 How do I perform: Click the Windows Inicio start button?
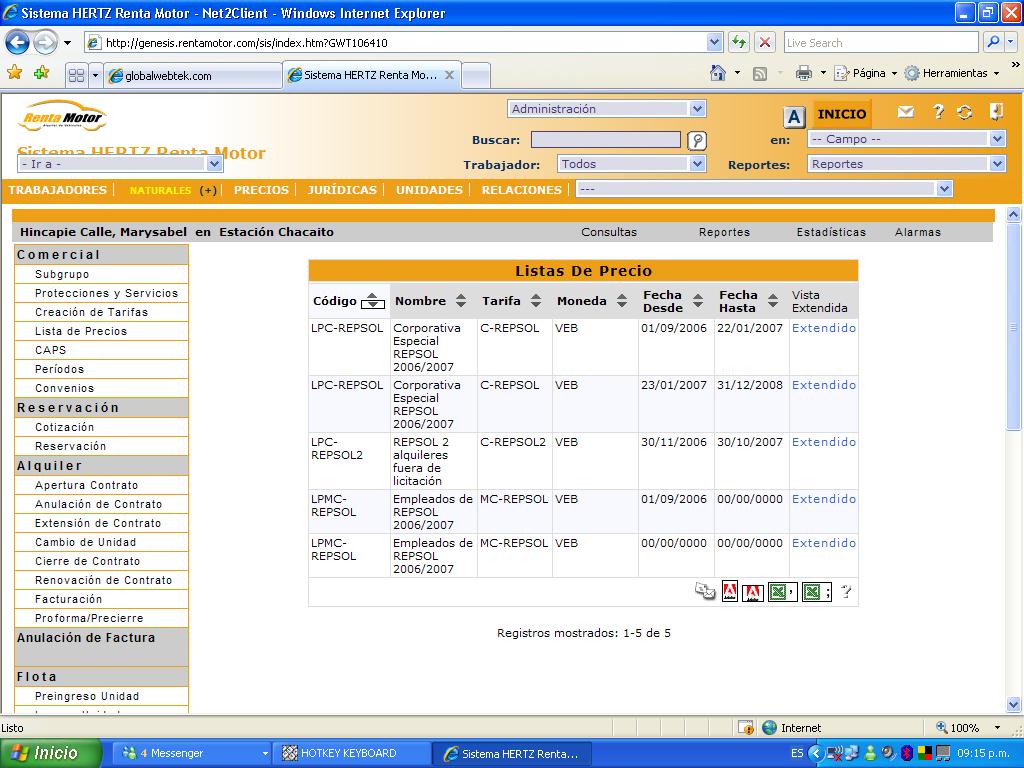click(x=51, y=753)
